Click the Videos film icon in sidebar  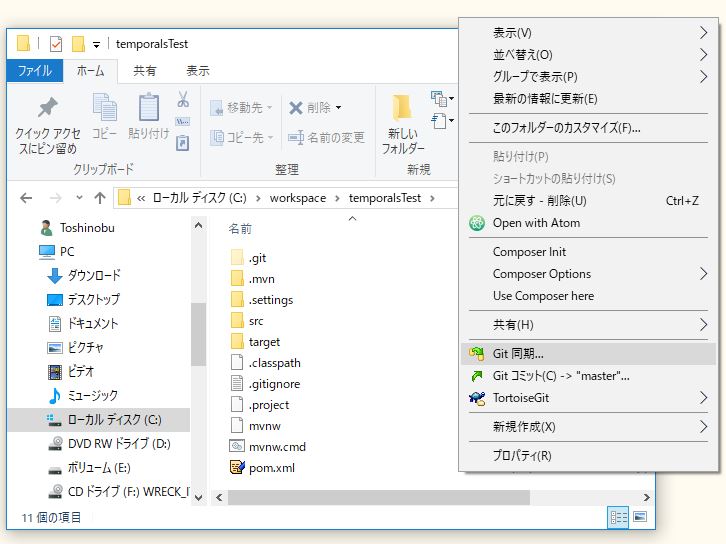point(55,371)
